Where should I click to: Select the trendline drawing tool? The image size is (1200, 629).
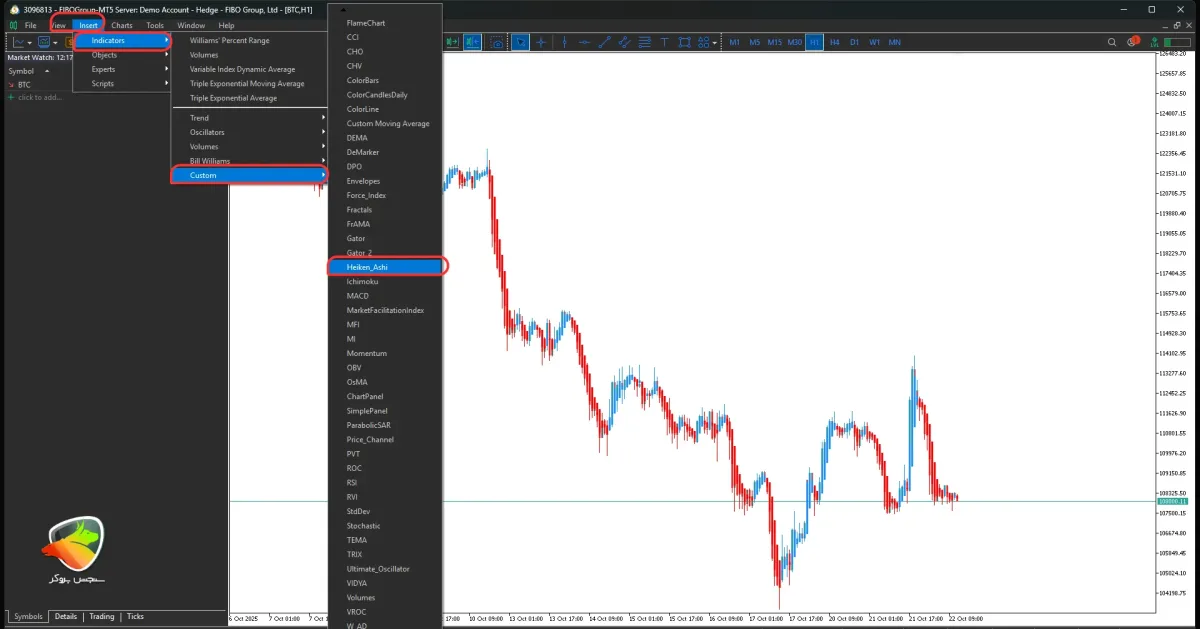[x=603, y=42]
